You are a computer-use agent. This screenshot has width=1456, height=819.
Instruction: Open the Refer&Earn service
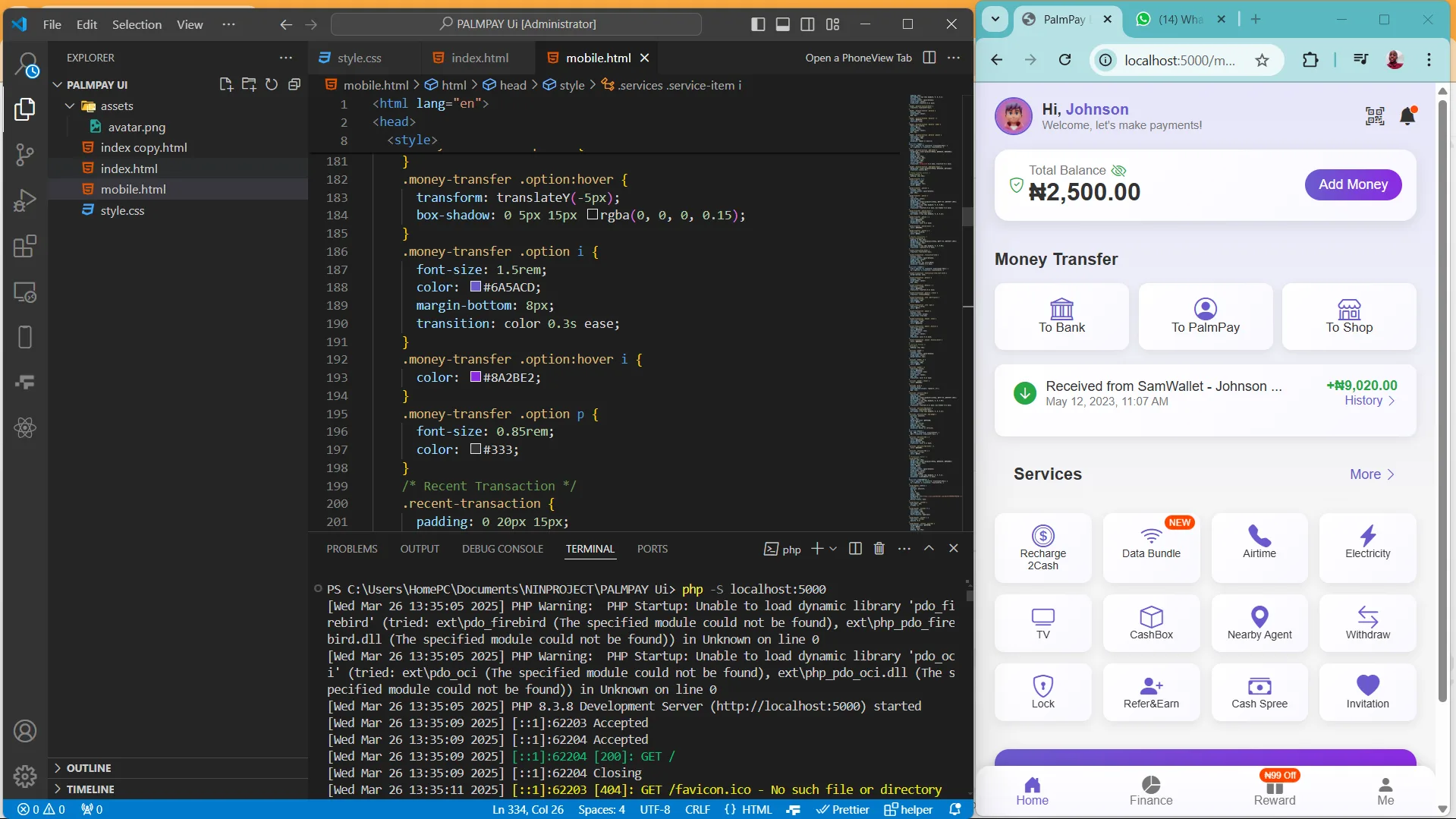1151,692
